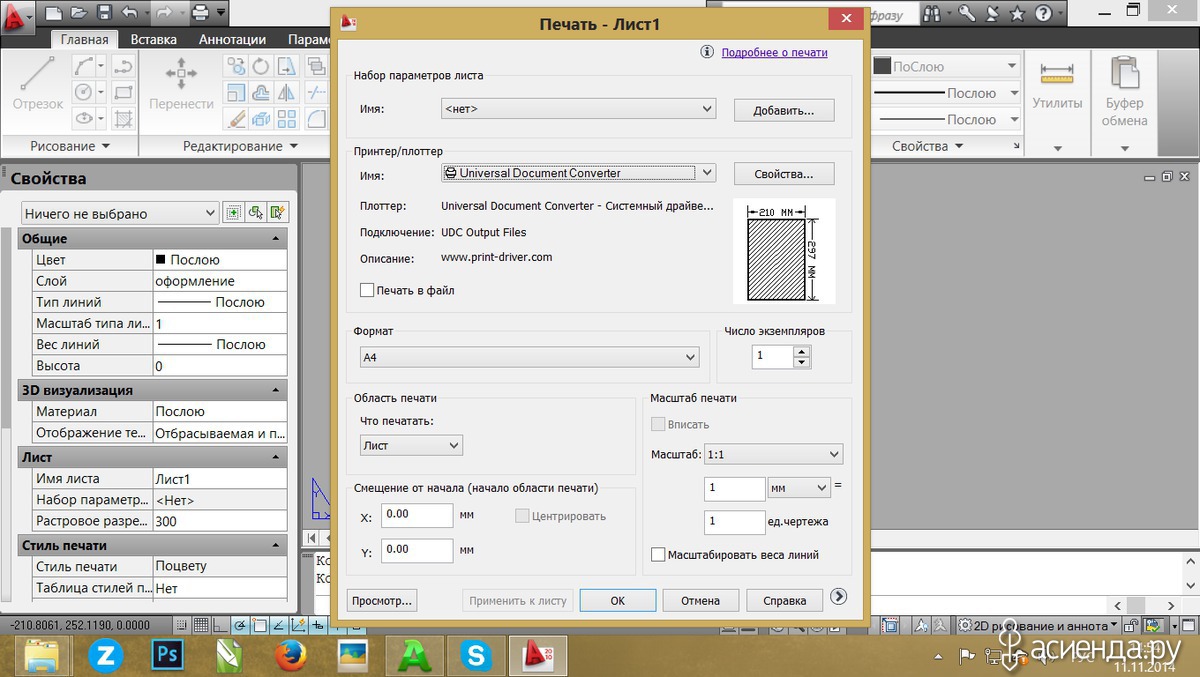This screenshot has height=677, width=1200.
Task: Select the Array tool icon
Action: (287, 119)
